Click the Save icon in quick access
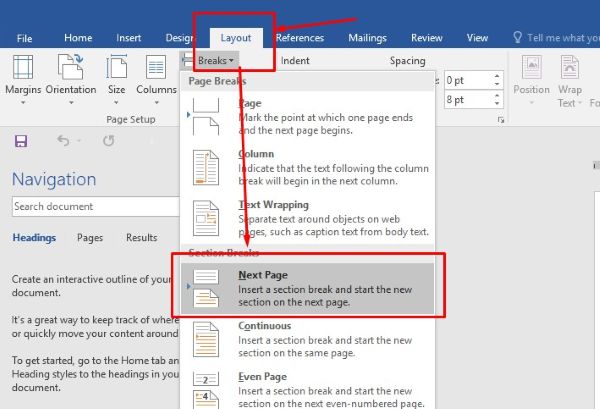 [21, 142]
